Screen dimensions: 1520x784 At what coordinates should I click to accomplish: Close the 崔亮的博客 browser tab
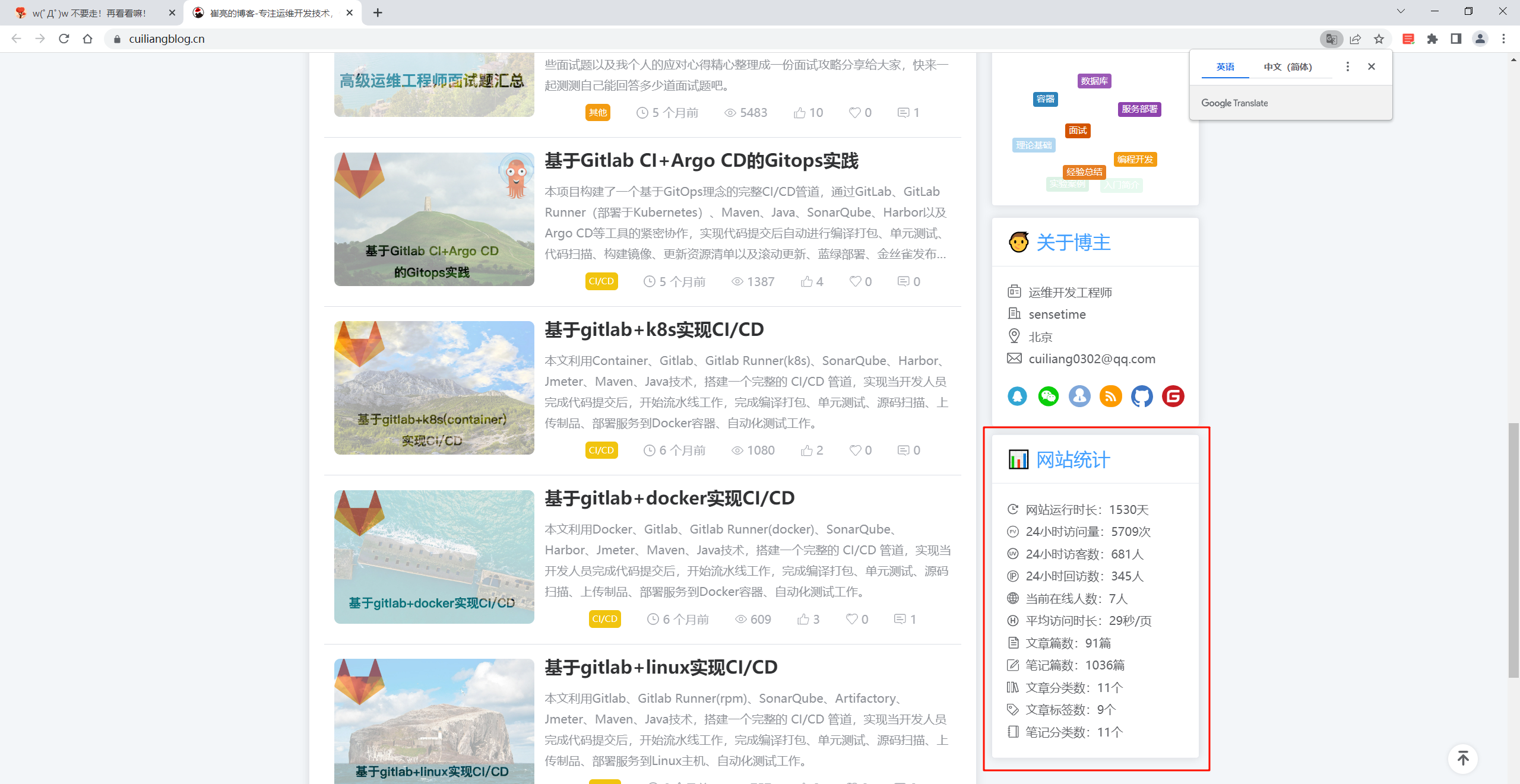click(x=350, y=12)
